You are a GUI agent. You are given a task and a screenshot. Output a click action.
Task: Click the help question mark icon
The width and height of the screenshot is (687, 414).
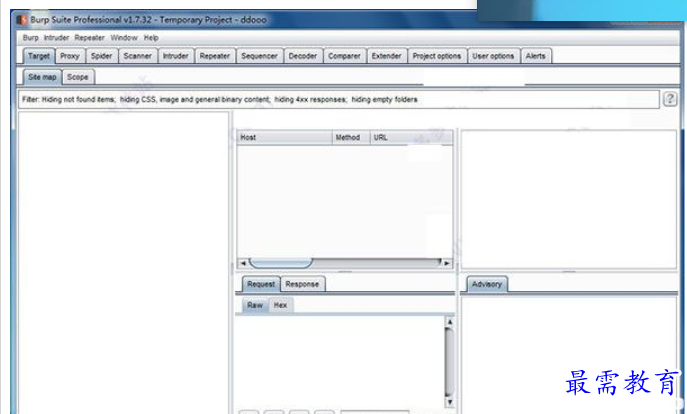[669, 99]
